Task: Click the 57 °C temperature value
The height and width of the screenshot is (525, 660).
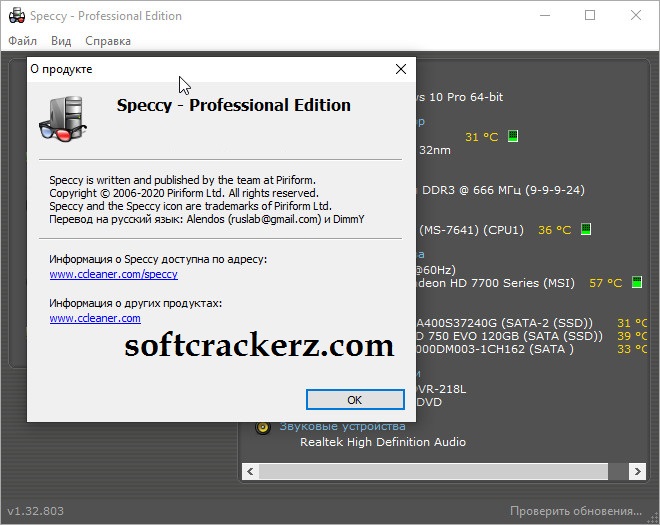Action: tap(606, 283)
